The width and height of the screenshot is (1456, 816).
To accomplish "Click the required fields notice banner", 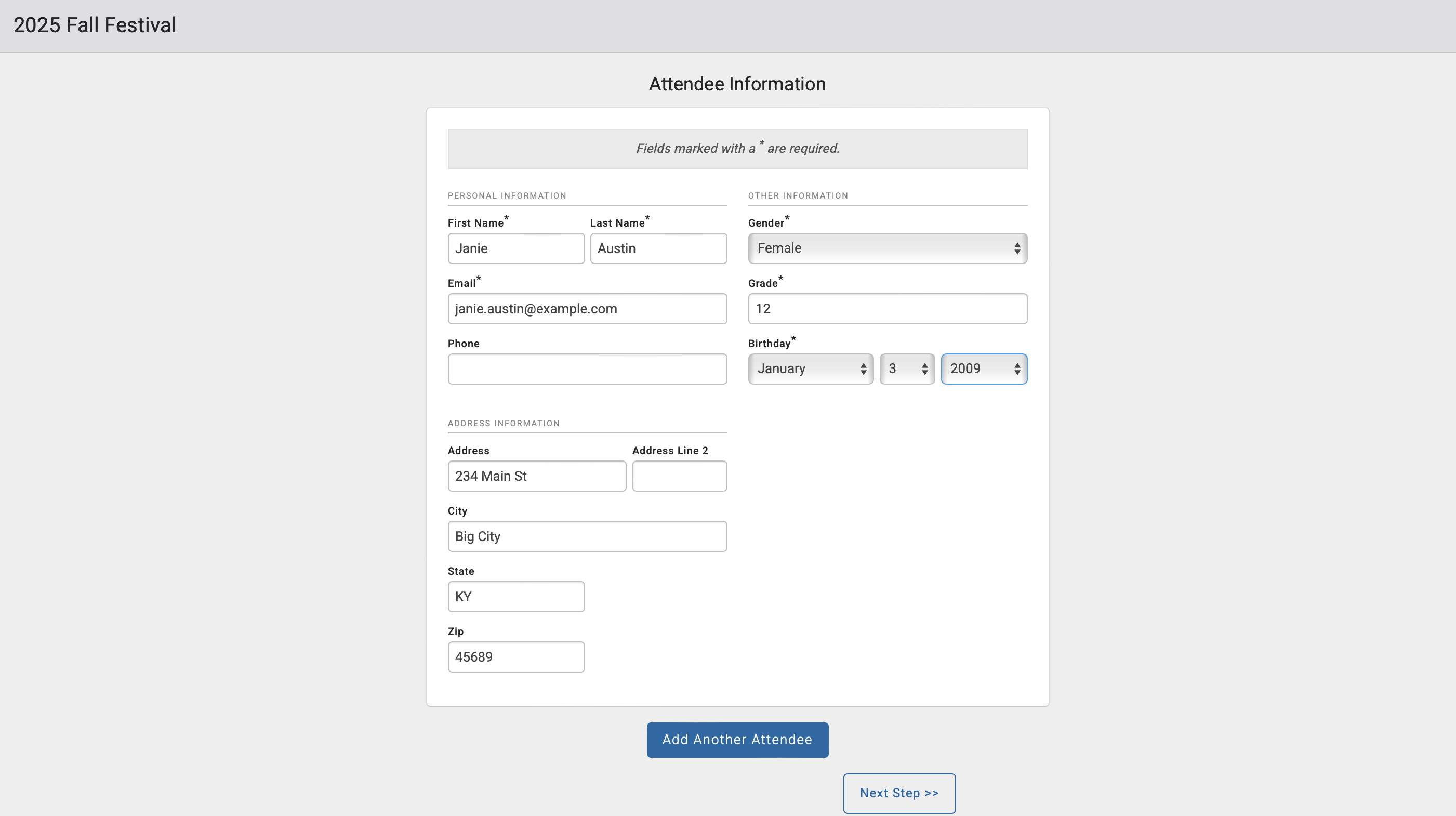I will tap(737, 148).
